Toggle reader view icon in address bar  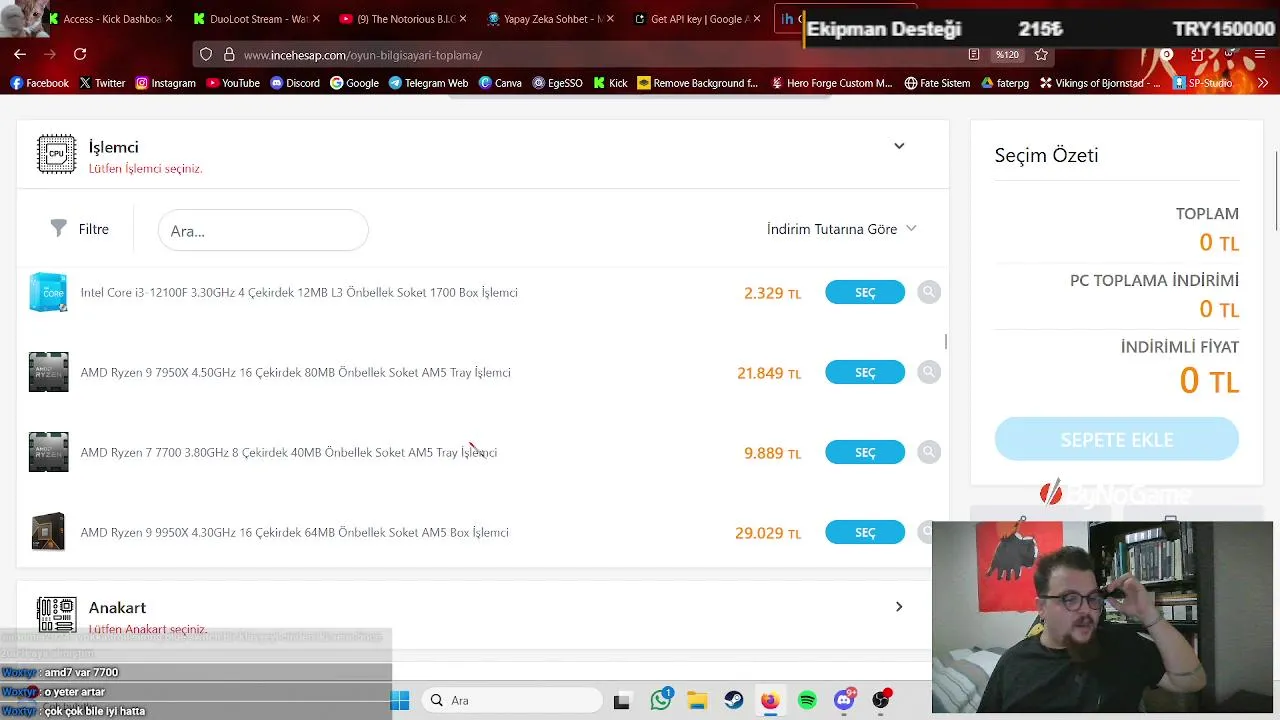tap(974, 55)
